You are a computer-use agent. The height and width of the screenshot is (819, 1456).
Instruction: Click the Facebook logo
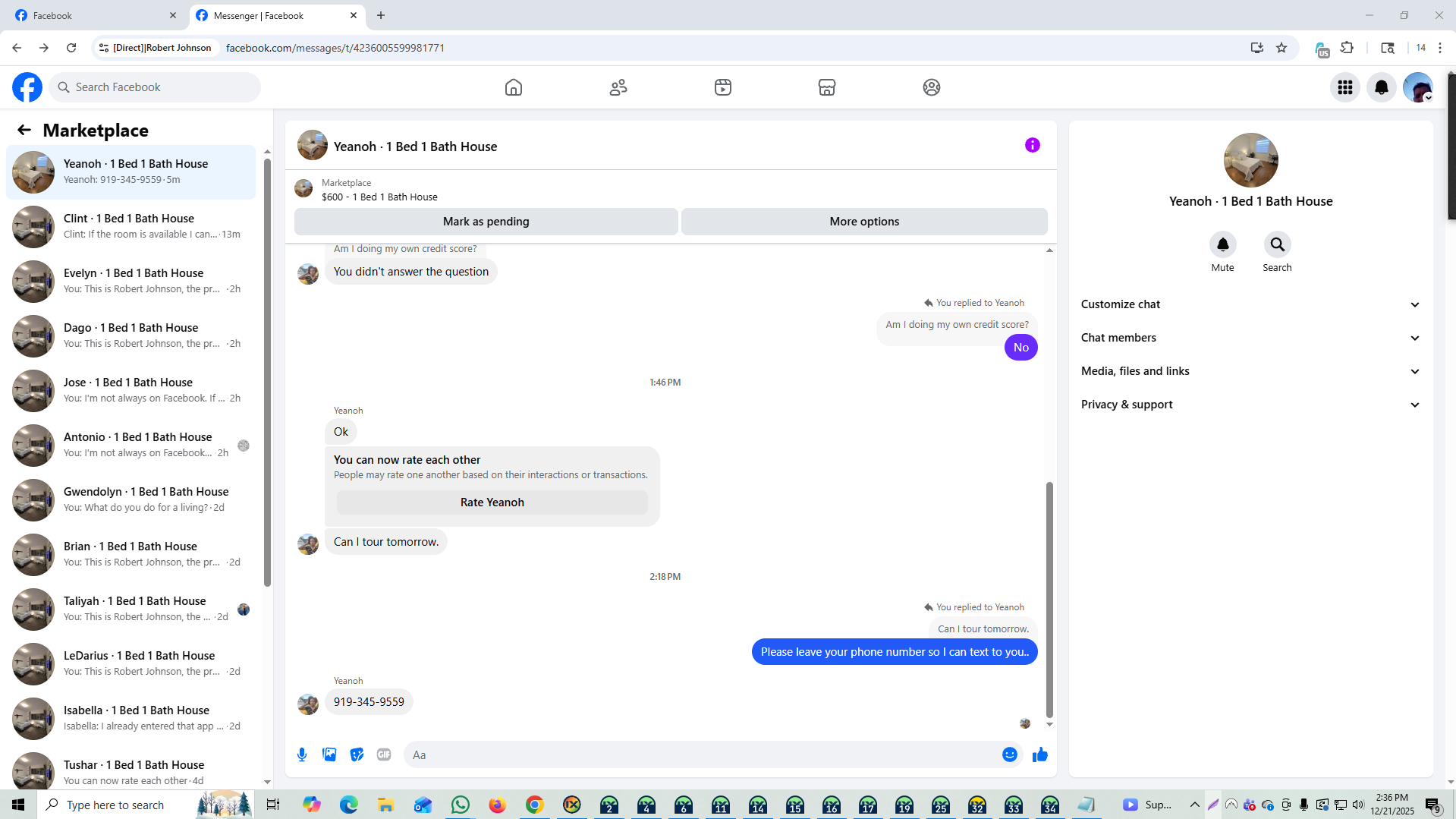[27, 87]
